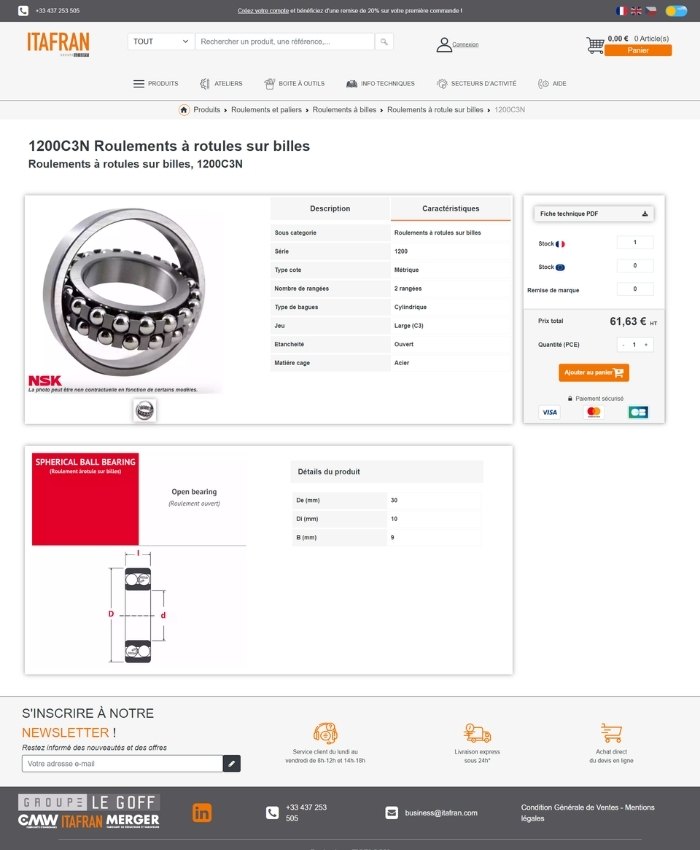This screenshot has width=700, height=850.
Task: Expand the PRODUITS menu
Action: 156,83
